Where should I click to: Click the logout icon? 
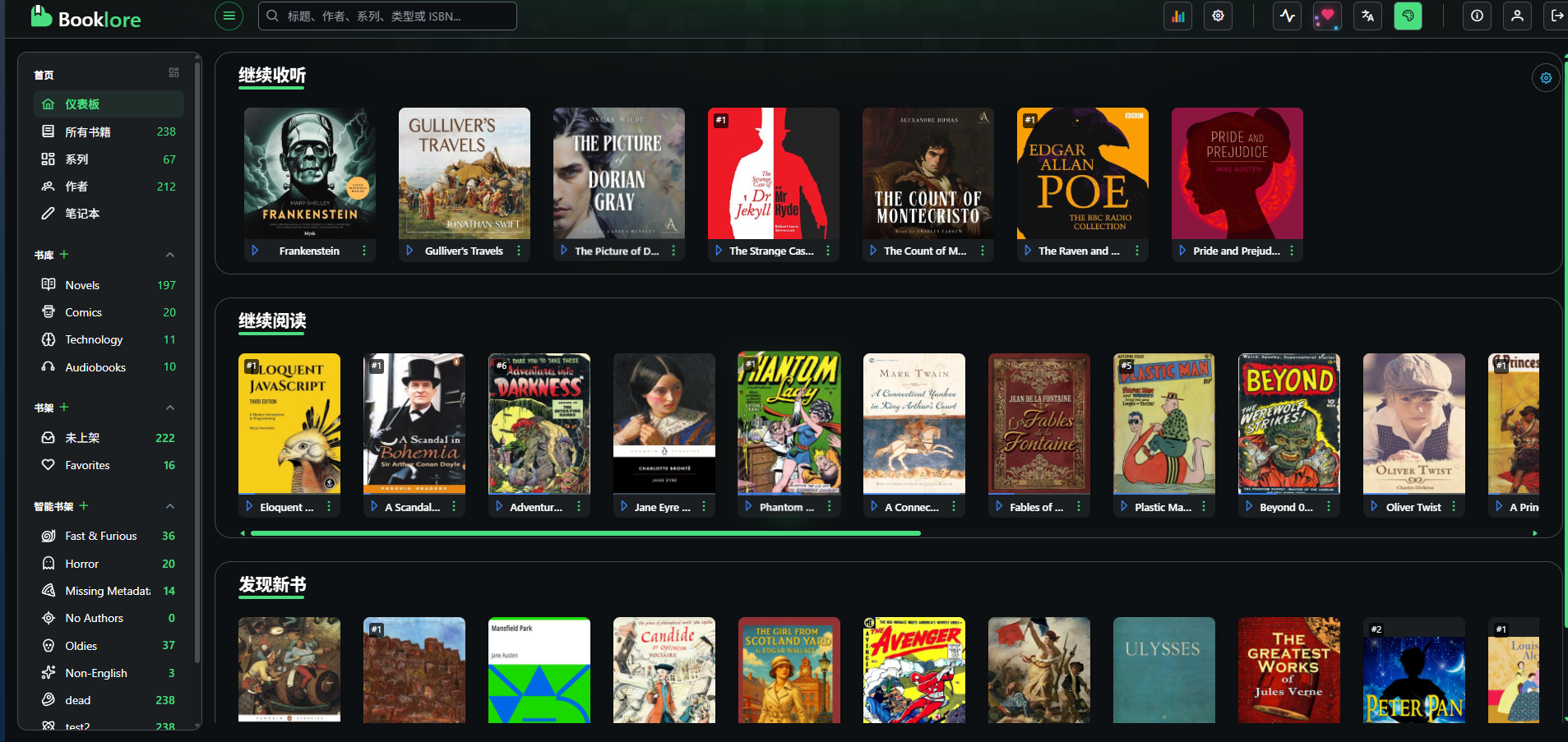1556,16
